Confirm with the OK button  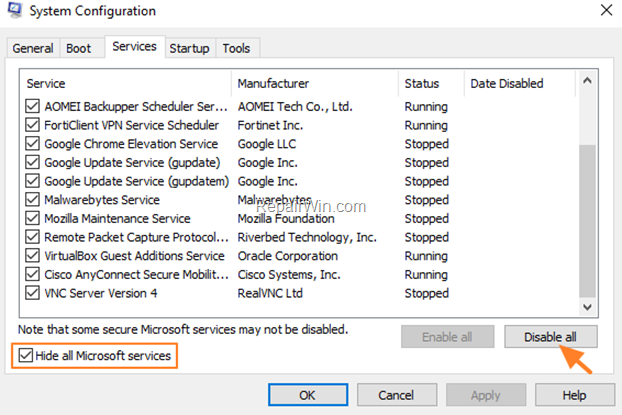308,395
